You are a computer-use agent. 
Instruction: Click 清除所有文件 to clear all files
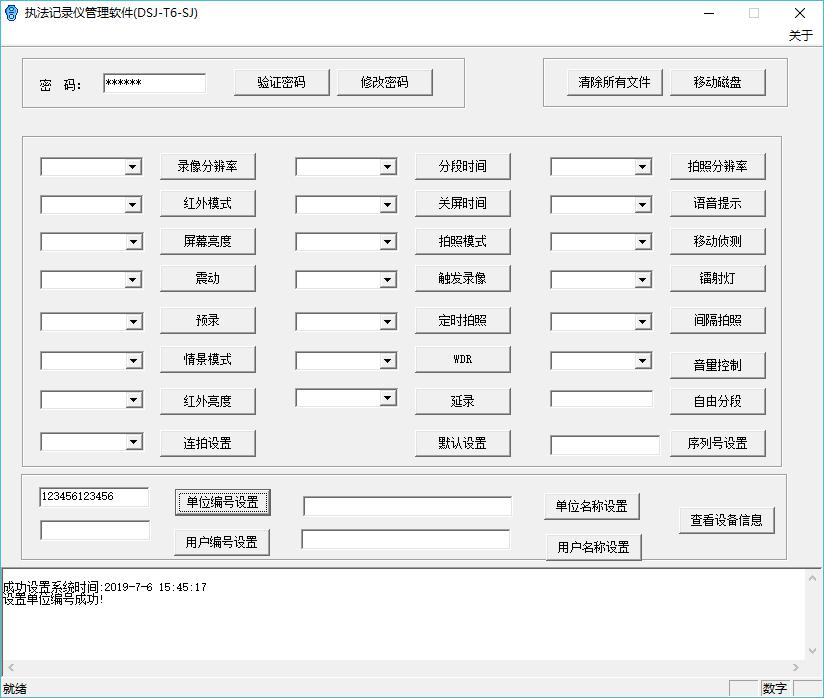point(614,82)
